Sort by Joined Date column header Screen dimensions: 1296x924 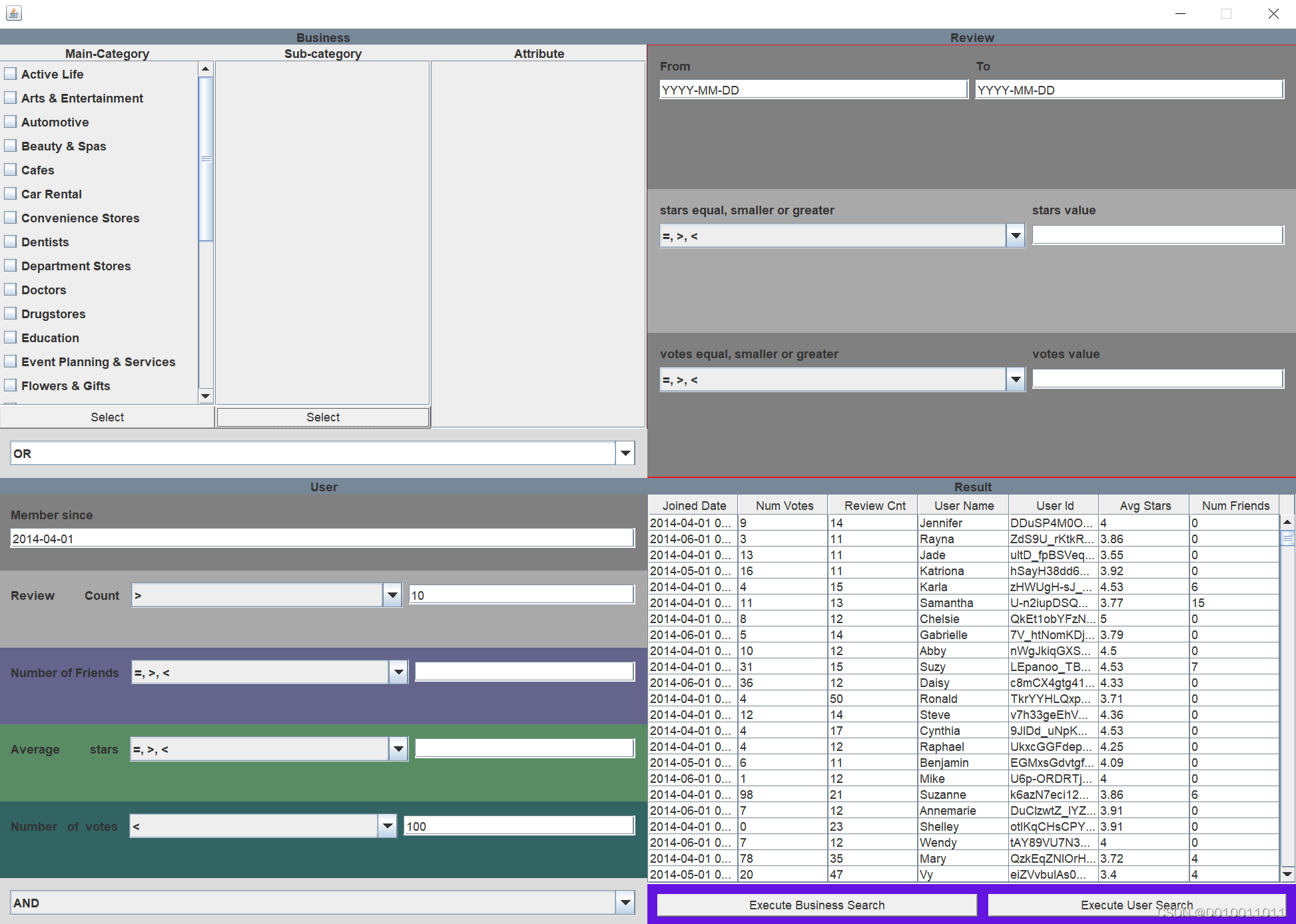pos(693,505)
